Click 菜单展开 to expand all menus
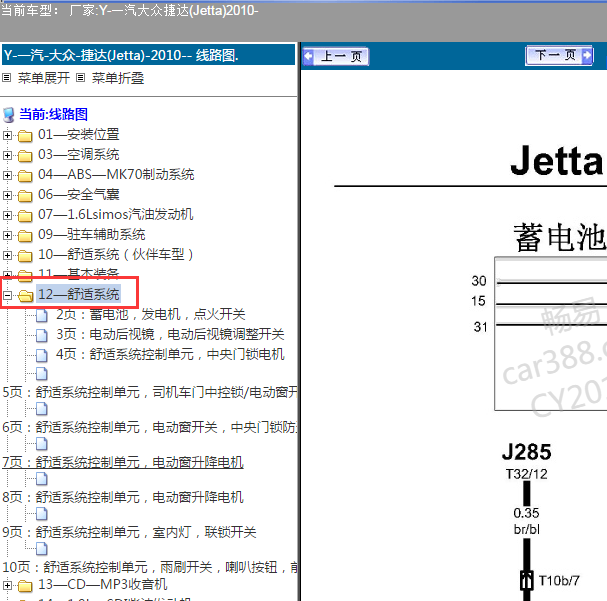Viewport: 607px width, 601px height. pyautogui.click(x=44, y=78)
